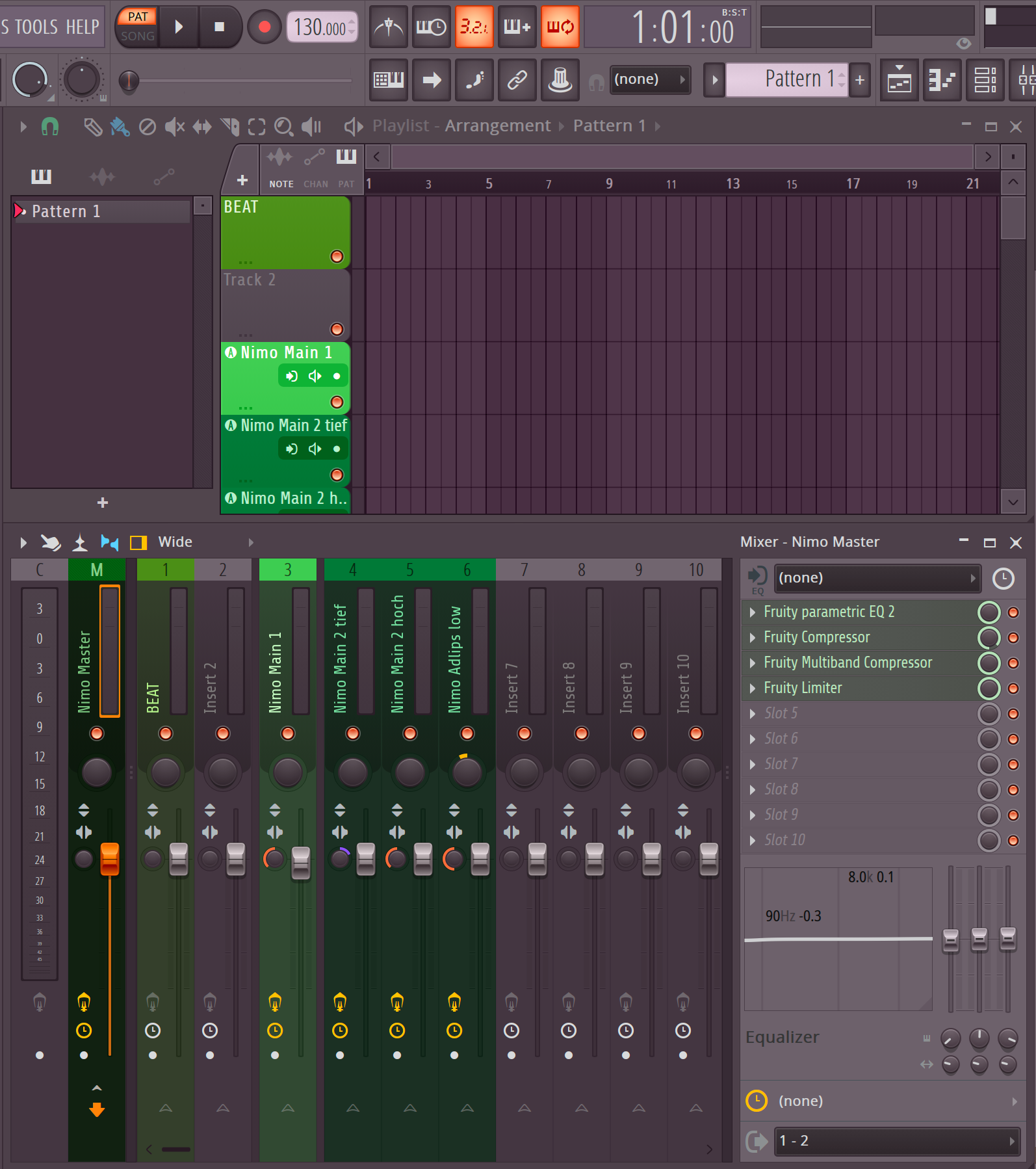This screenshot has width=1036, height=1169.
Task: Open the TOOLS menu
Action: point(36,27)
